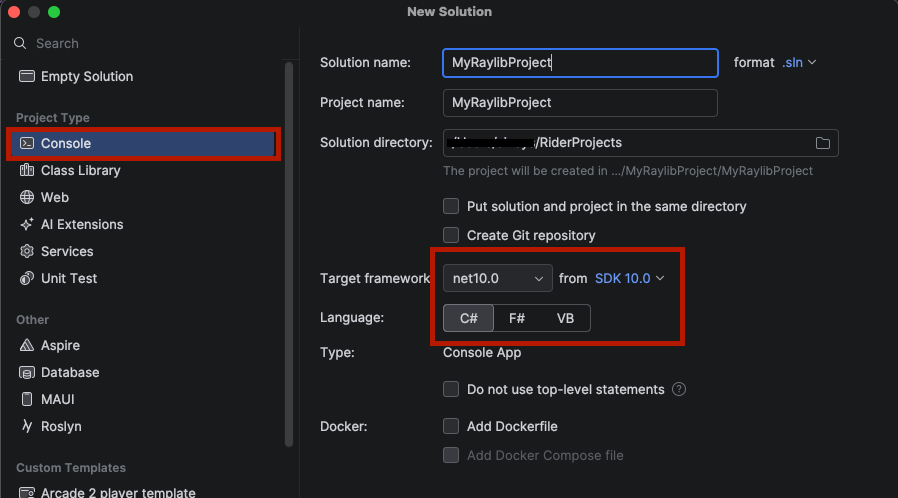Open the net10.0 target framework dropdown
This screenshot has height=498, width=898.
point(497,278)
